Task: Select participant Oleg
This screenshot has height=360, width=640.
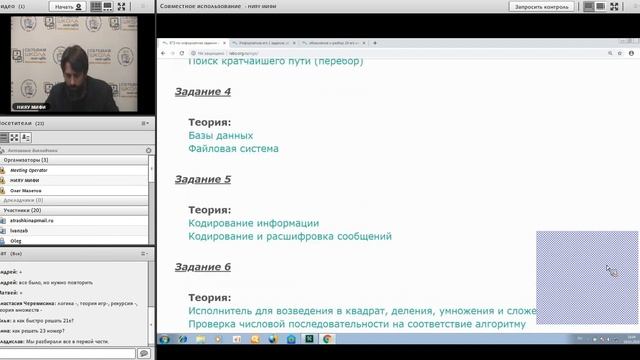Action: [x=74, y=241]
